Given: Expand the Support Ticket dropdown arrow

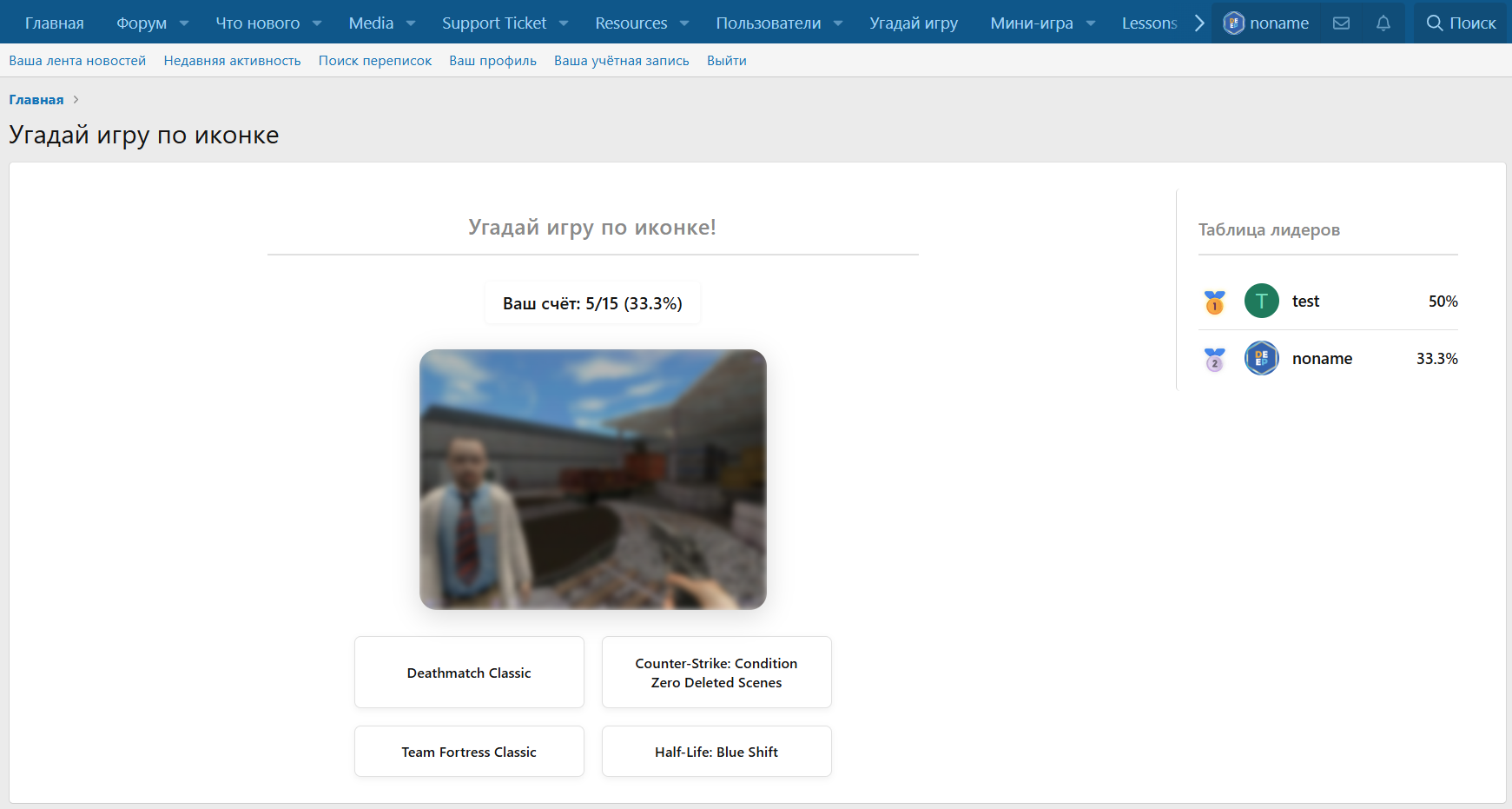Looking at the screenshot, I should tap(564, 23).
